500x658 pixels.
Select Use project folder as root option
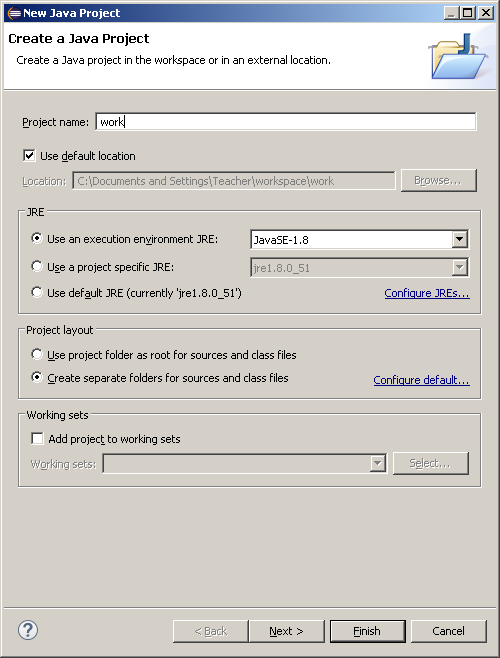tap(37, 354)
